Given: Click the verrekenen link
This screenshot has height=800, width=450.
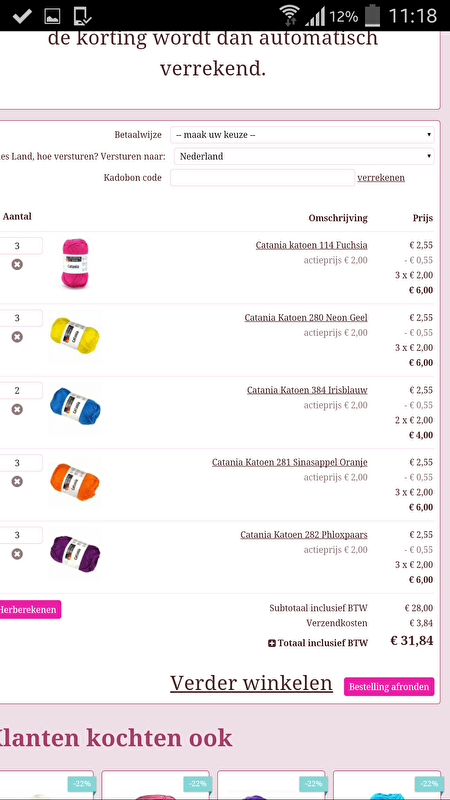Looking at the screenshot, I should tap(381, 178).
